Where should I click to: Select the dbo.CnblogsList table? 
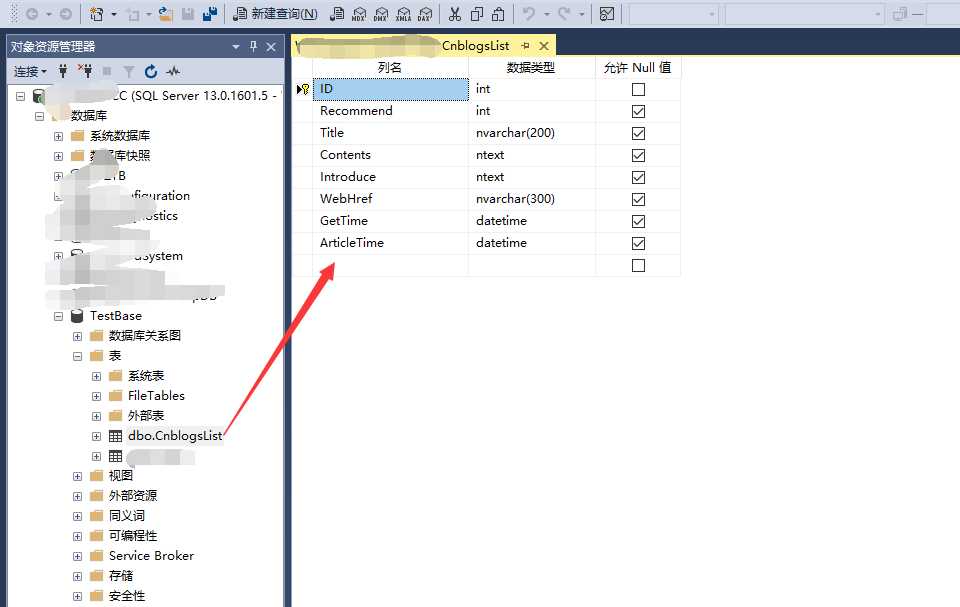coord(174,435)
